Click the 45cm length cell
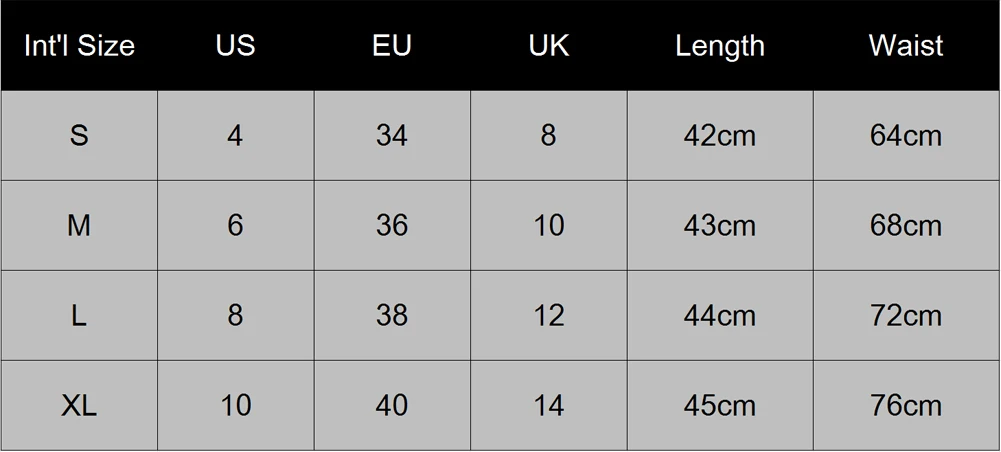 720,405
